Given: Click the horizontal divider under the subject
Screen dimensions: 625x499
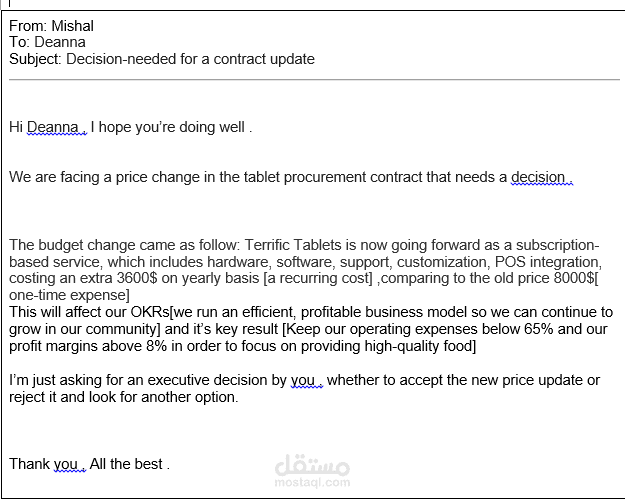Looking at the screenshot, I should (314, 80).
